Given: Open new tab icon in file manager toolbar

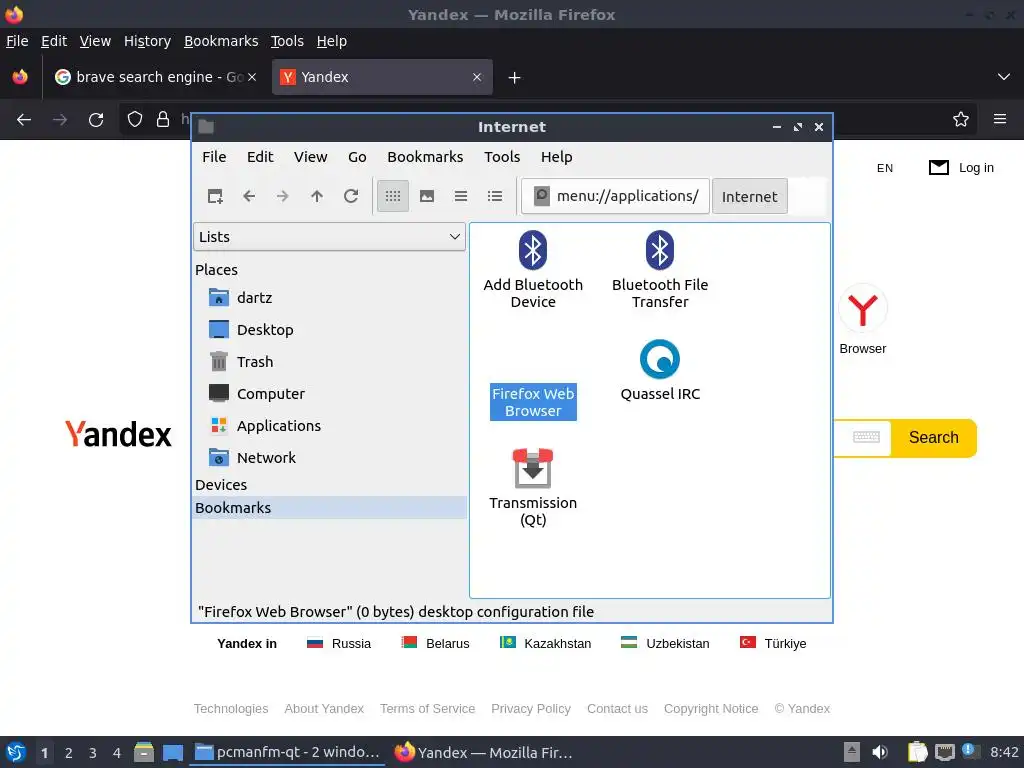Looking at the screenshot, I should [215, 196].
